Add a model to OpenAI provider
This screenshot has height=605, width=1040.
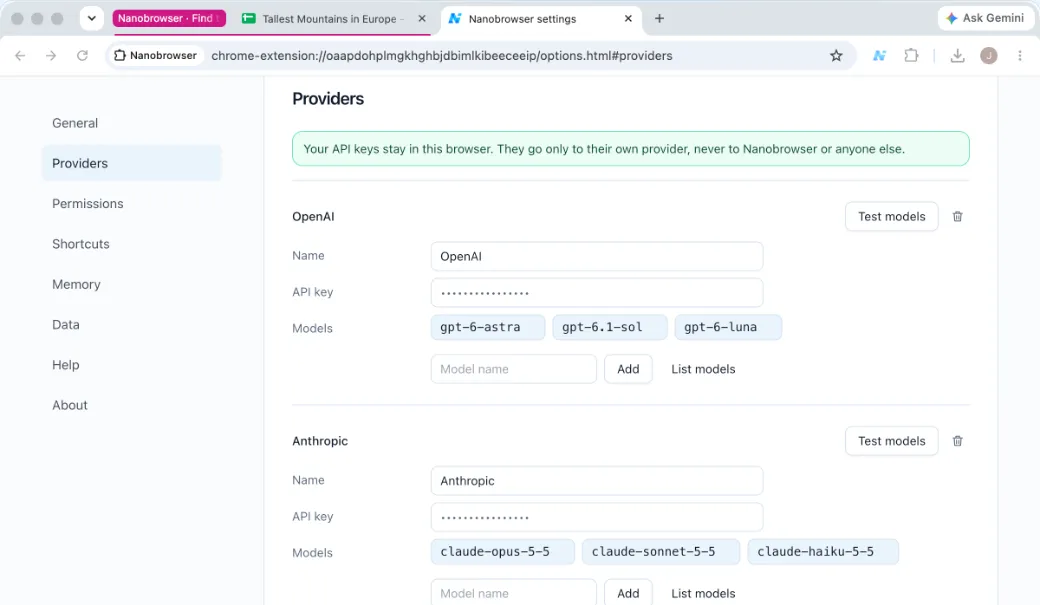click(x=628, y=369)
